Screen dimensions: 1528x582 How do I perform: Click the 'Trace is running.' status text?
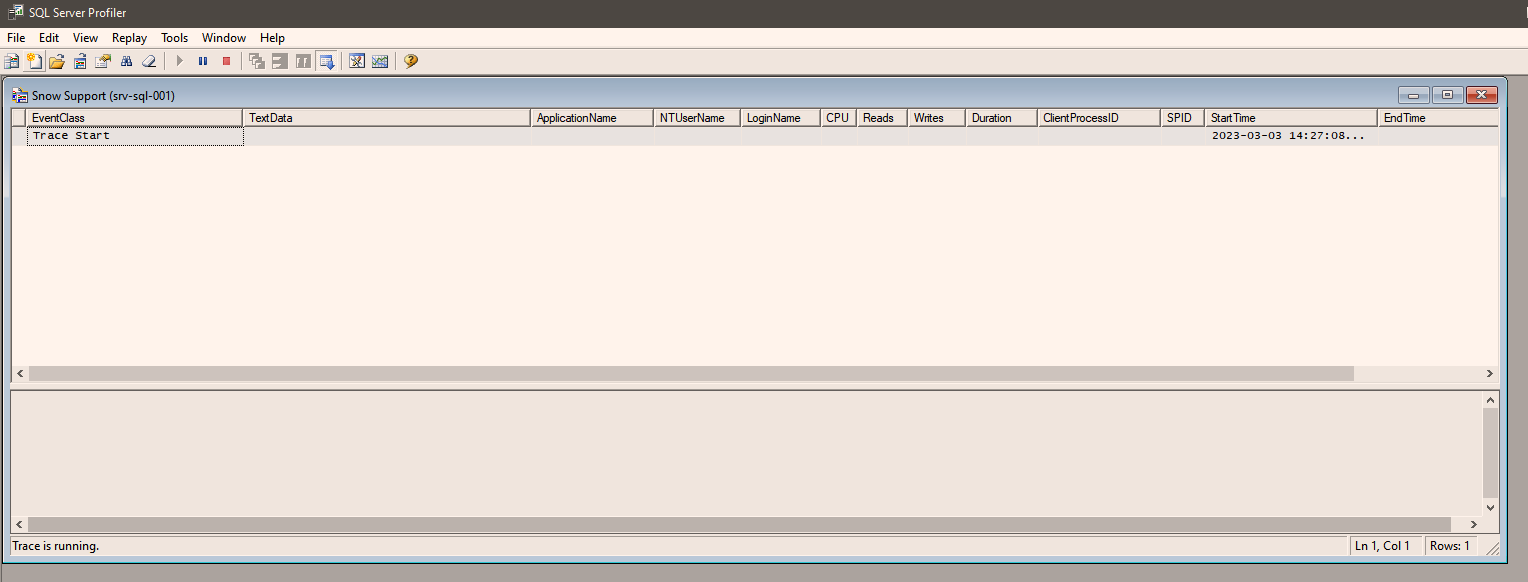(x=55, y=546)
